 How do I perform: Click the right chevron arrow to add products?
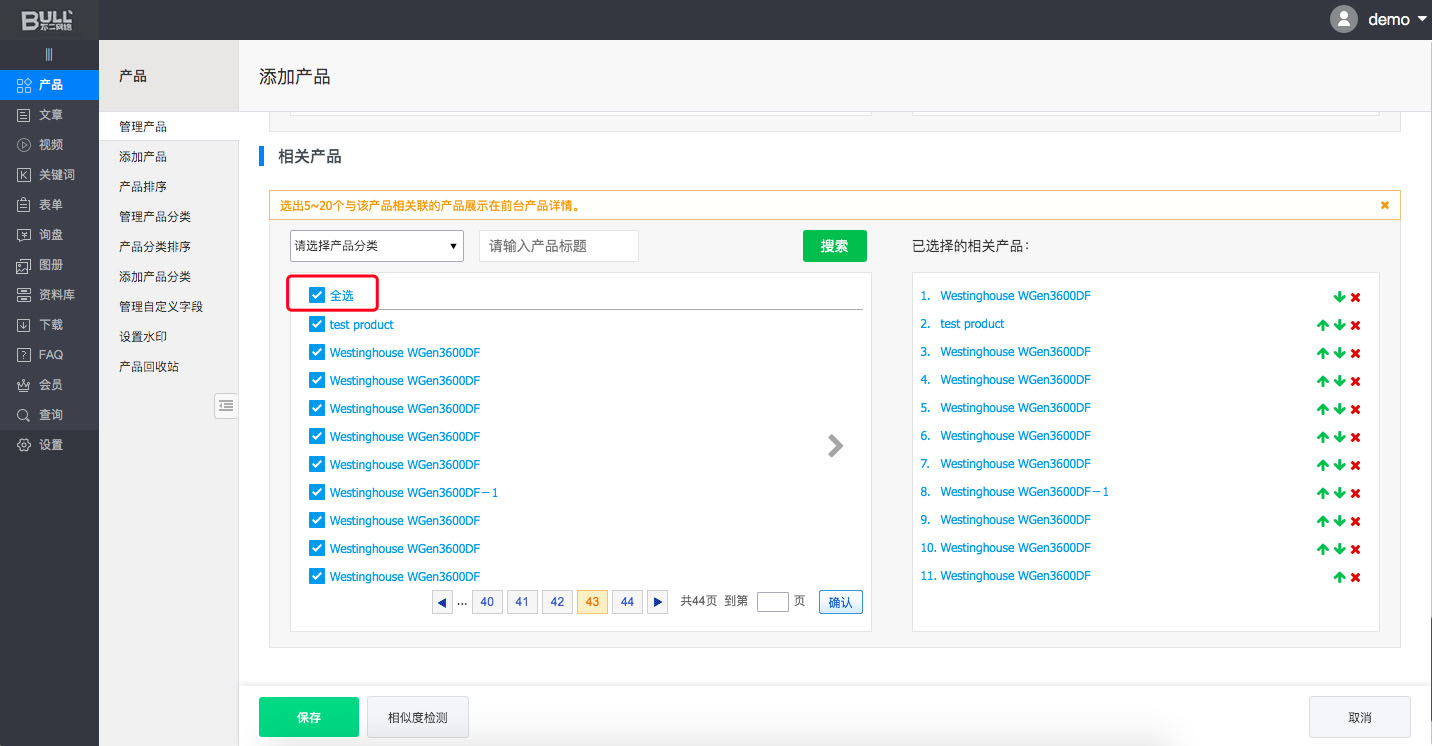[835, 446]
